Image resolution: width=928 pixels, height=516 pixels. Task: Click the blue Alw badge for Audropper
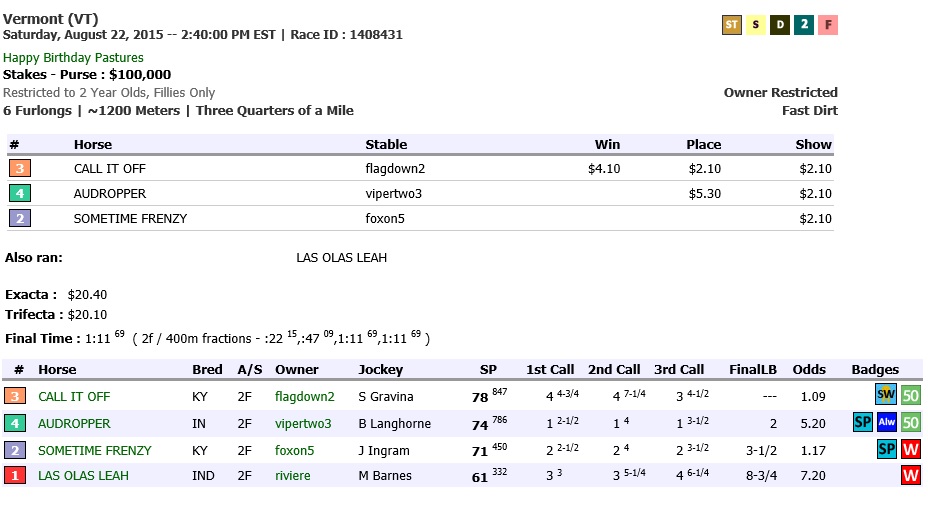click(x=886, y=423)
